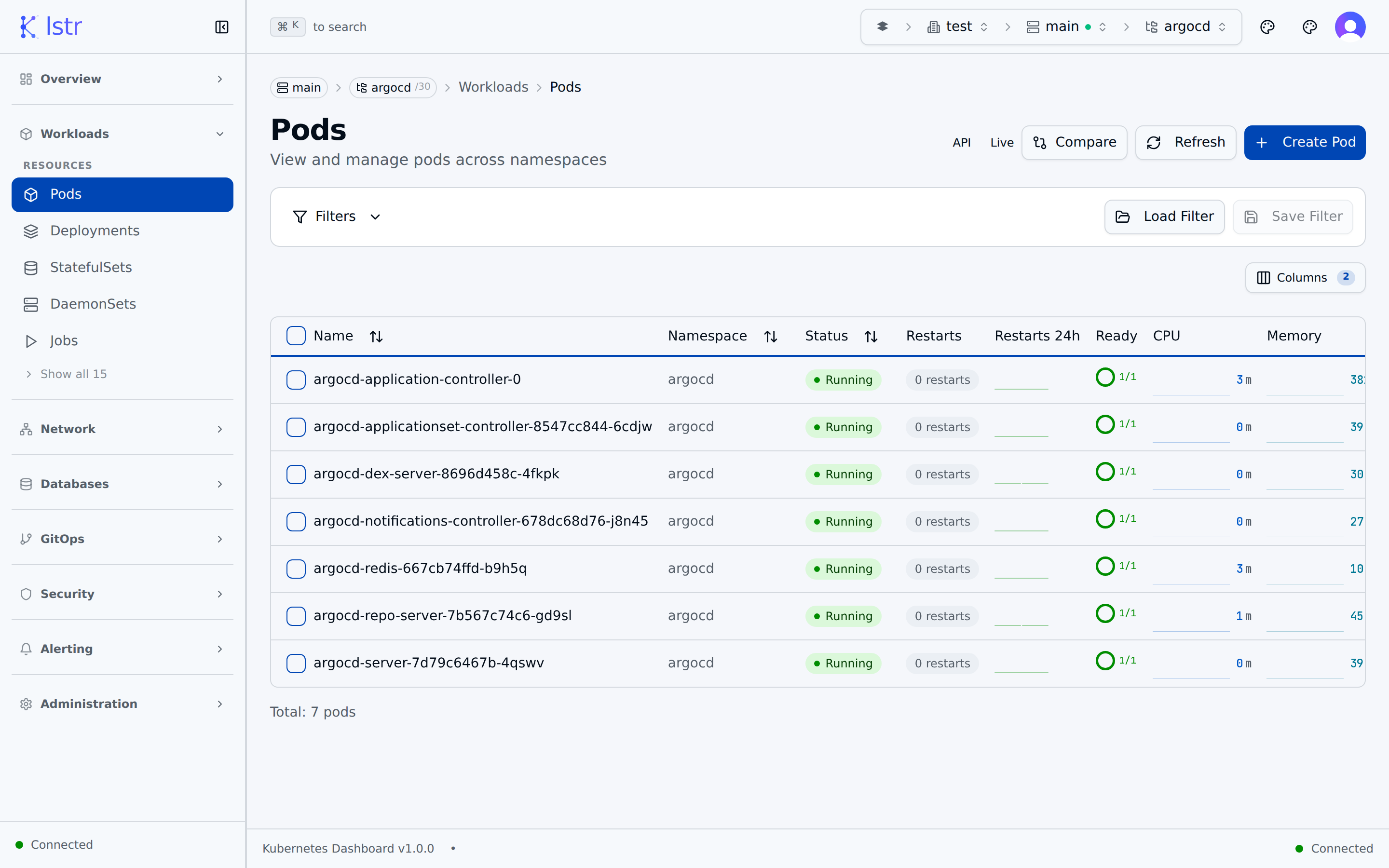Click the Name column sort arrows
Screen dimensions: 1389x868
pyautogui.click(x=376, y=337)
